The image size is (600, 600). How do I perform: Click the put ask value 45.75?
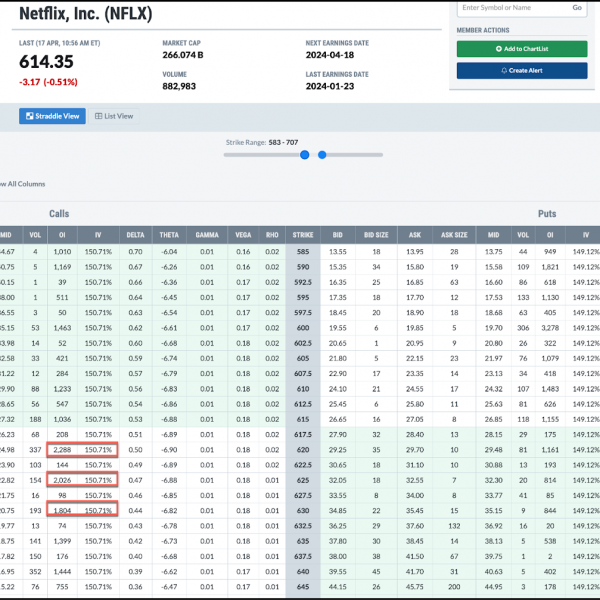pyautogui.click(x=415, y=587)
